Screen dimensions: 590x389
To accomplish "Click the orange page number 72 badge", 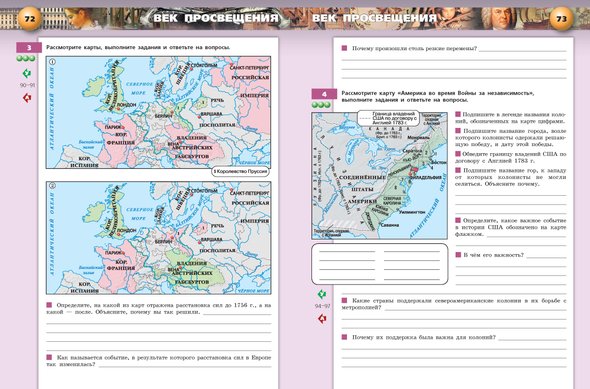I will click(29, 18).
